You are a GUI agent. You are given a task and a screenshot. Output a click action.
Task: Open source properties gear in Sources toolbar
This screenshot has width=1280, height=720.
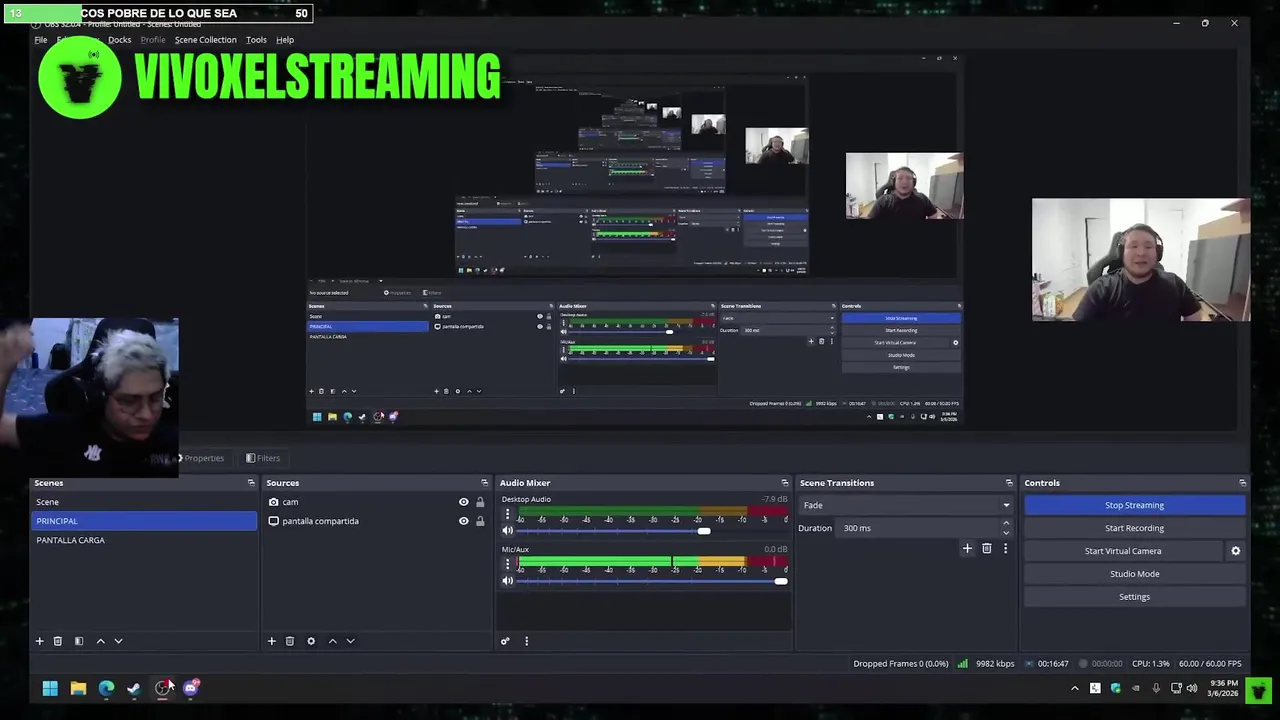coord(311,641)
